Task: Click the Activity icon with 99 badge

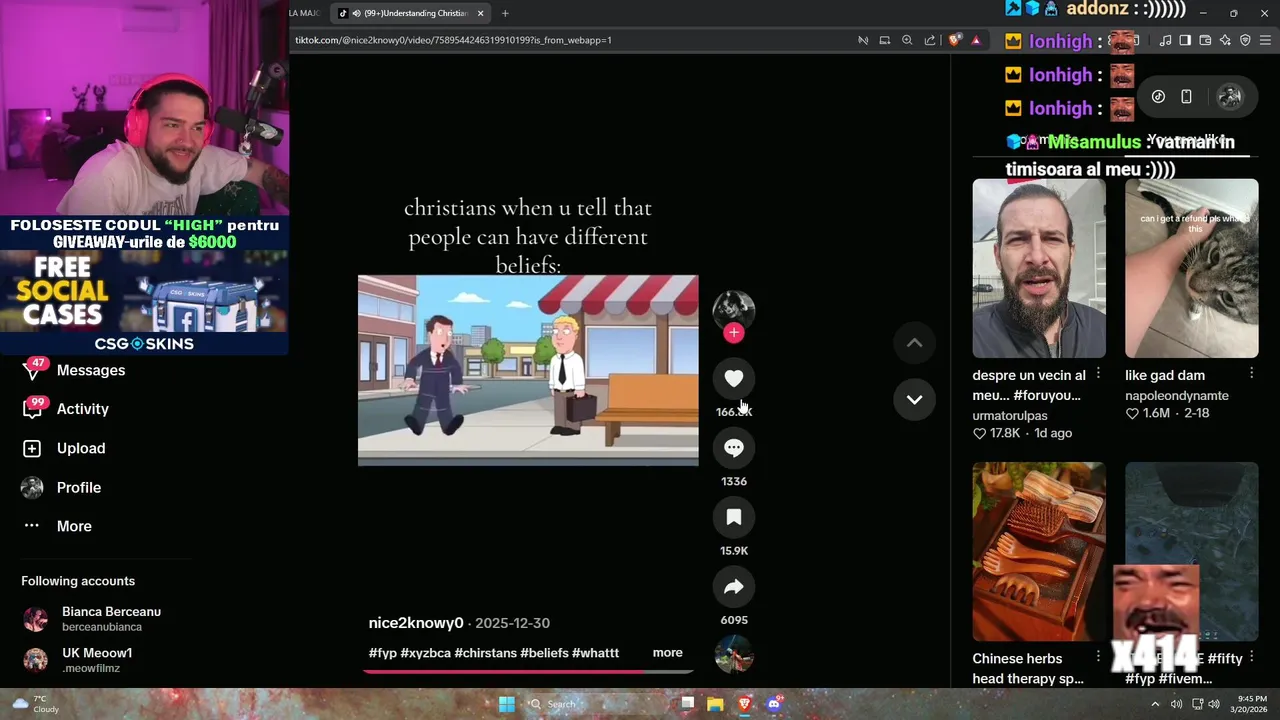Action: click(x=33, y=408)
